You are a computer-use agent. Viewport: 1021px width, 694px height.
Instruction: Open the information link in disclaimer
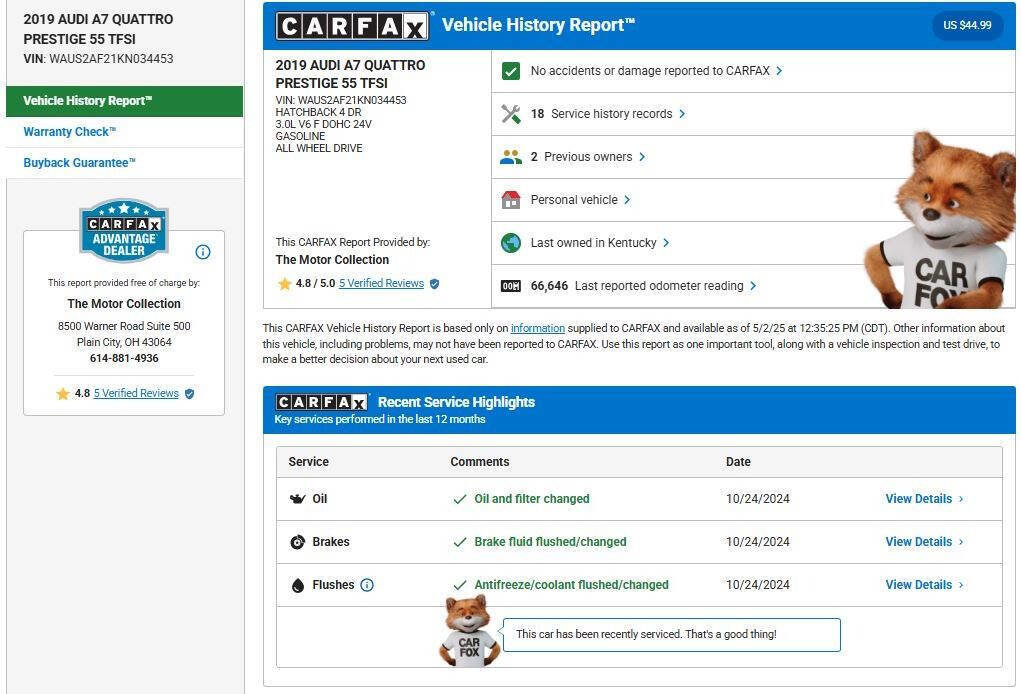click(x=538, y=329)
